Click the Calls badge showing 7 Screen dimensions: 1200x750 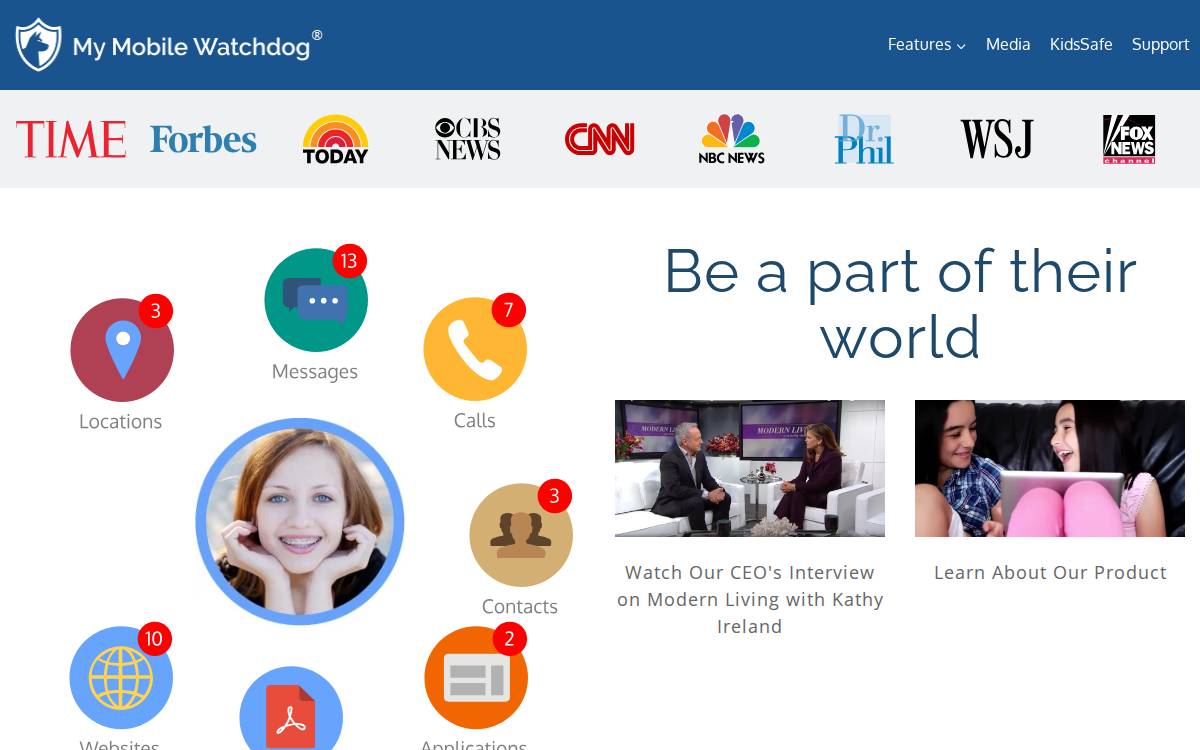508,310
